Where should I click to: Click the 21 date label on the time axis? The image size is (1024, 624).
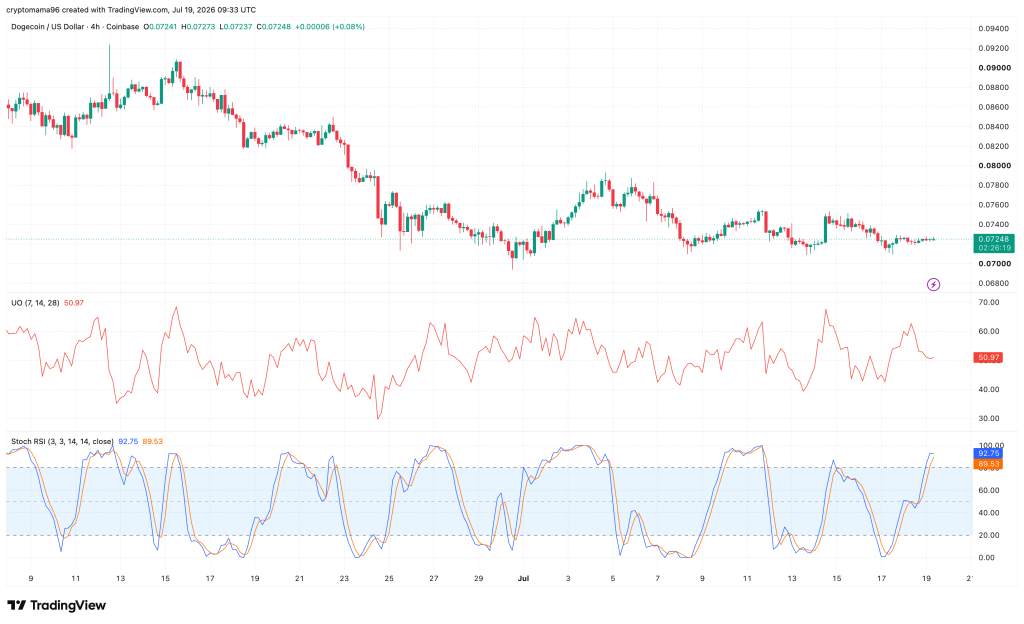[299, 578]
